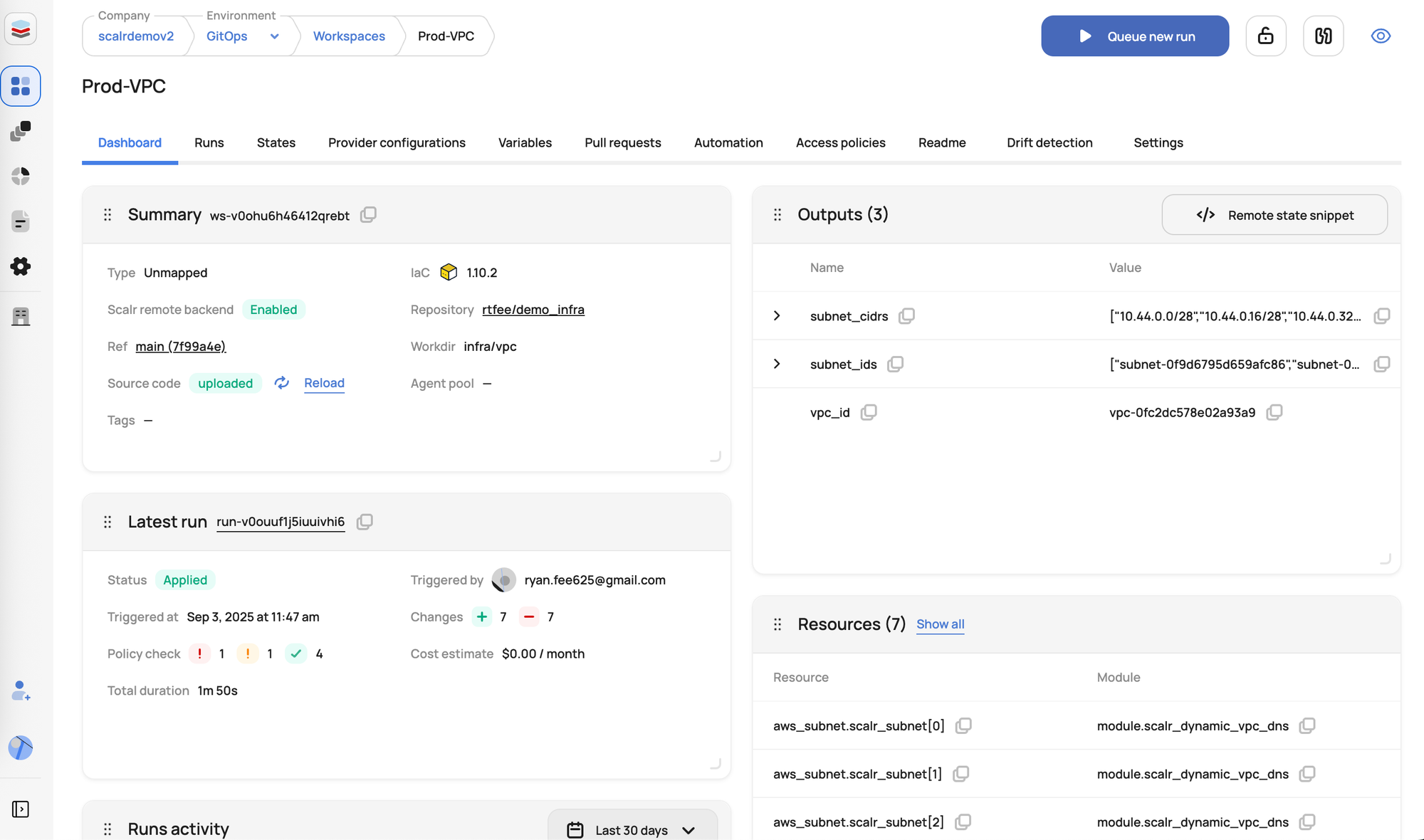Click the workspace lock icon button
The image size is (1424, 840).
pos(1265,36)
